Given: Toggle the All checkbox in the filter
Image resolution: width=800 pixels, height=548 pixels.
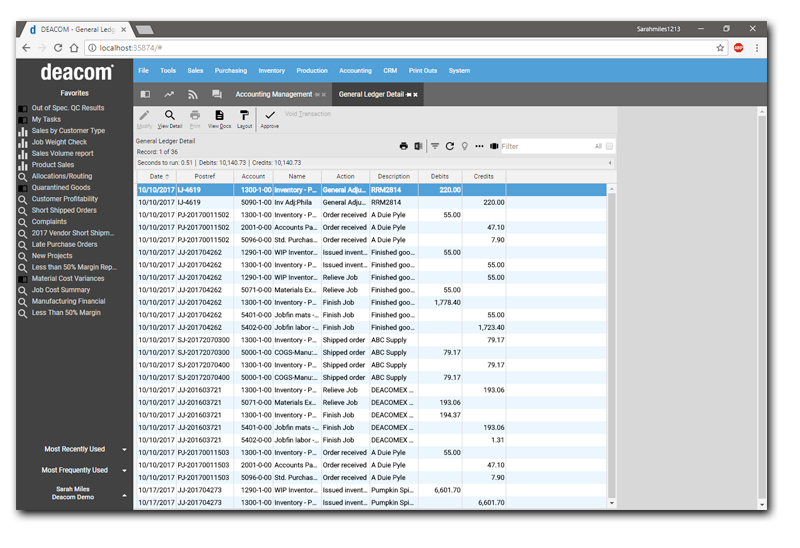Looking at the screenshot, I should pyautogui.click(x=609, y=146).
